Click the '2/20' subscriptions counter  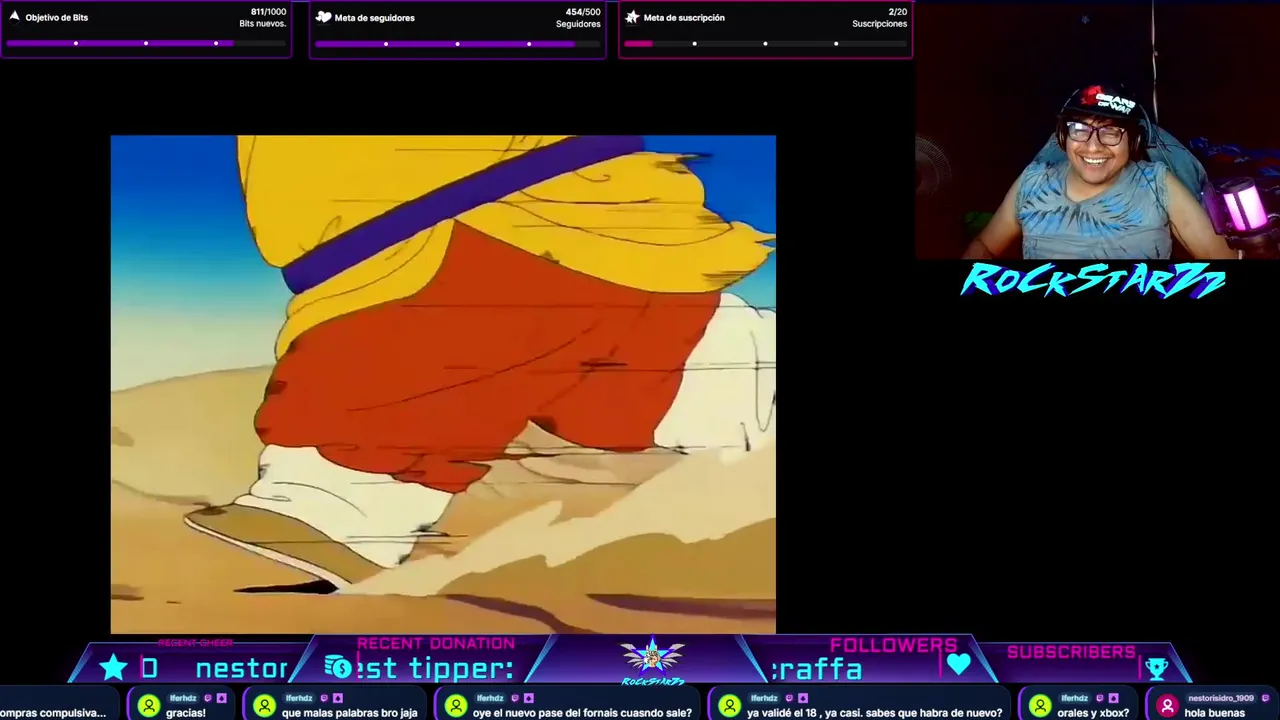pos(897,12)
